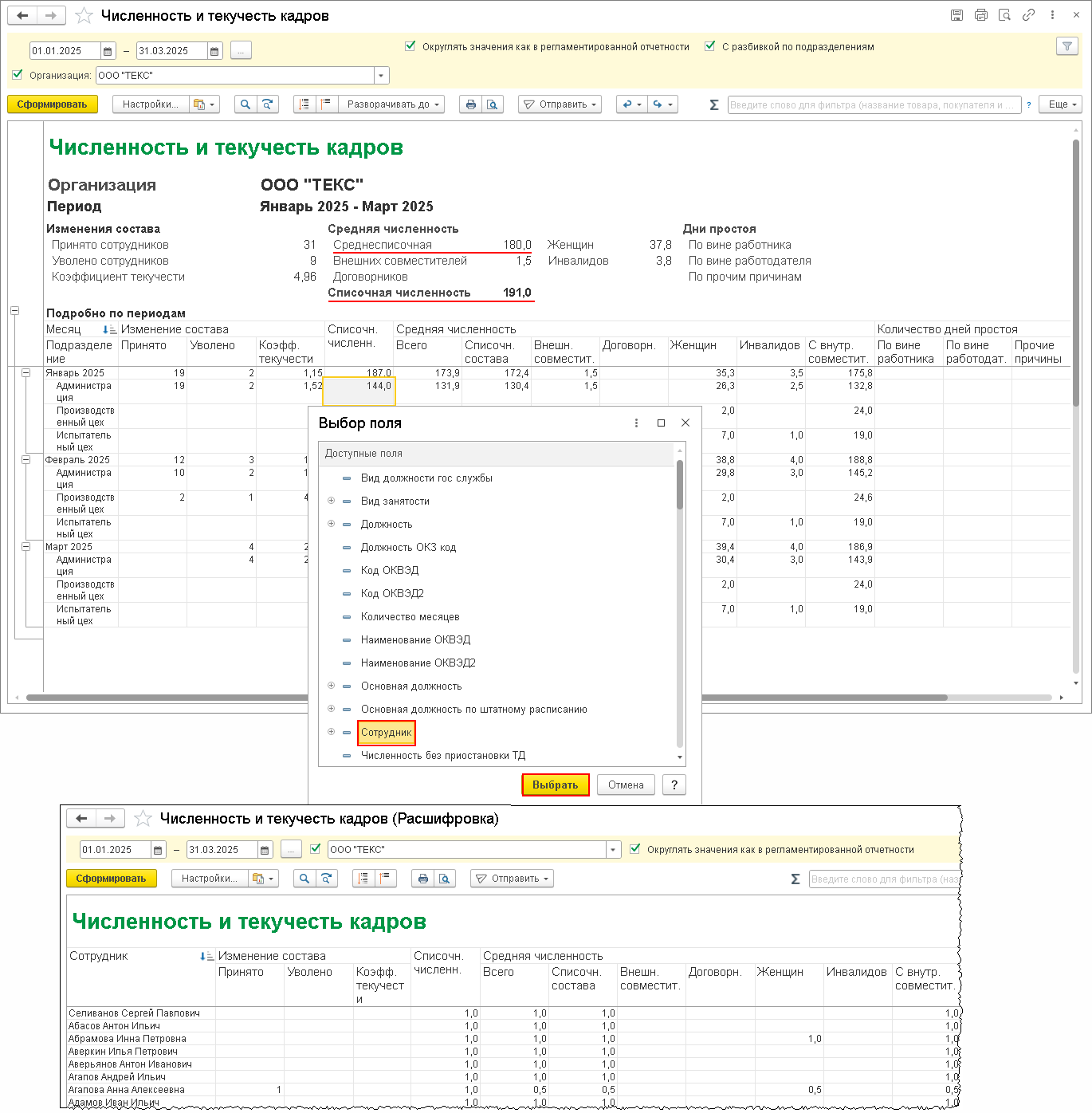Click Отмена in the Выбор поля dialog
Image resolution: width=1092 pixels, height=1113 pixels.
point(626,785)
